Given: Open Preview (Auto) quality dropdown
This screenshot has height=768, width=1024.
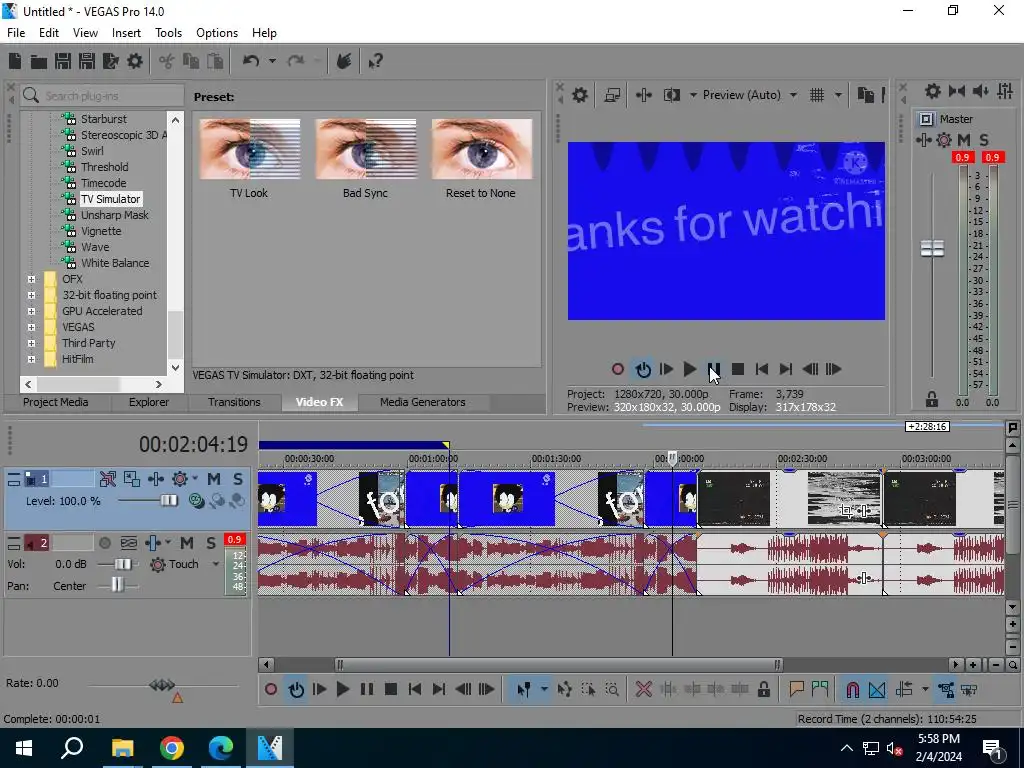Looking at the screenshot, I should pyautogui.click(x=793, y=95).
